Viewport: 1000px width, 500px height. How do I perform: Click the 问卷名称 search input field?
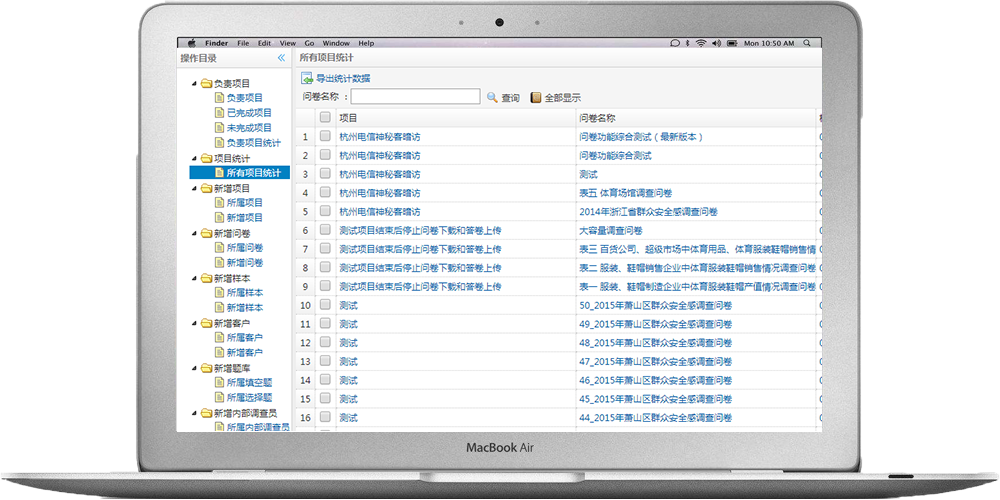point(415,97)
